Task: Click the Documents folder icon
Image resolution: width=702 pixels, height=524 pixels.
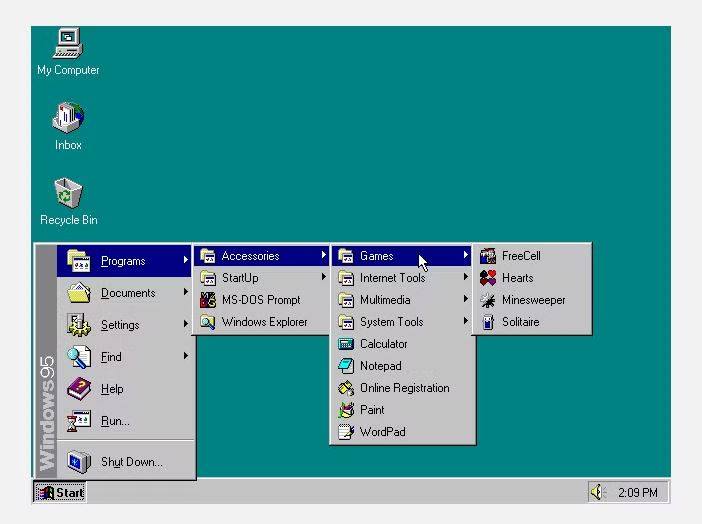Action: (79, 293)
